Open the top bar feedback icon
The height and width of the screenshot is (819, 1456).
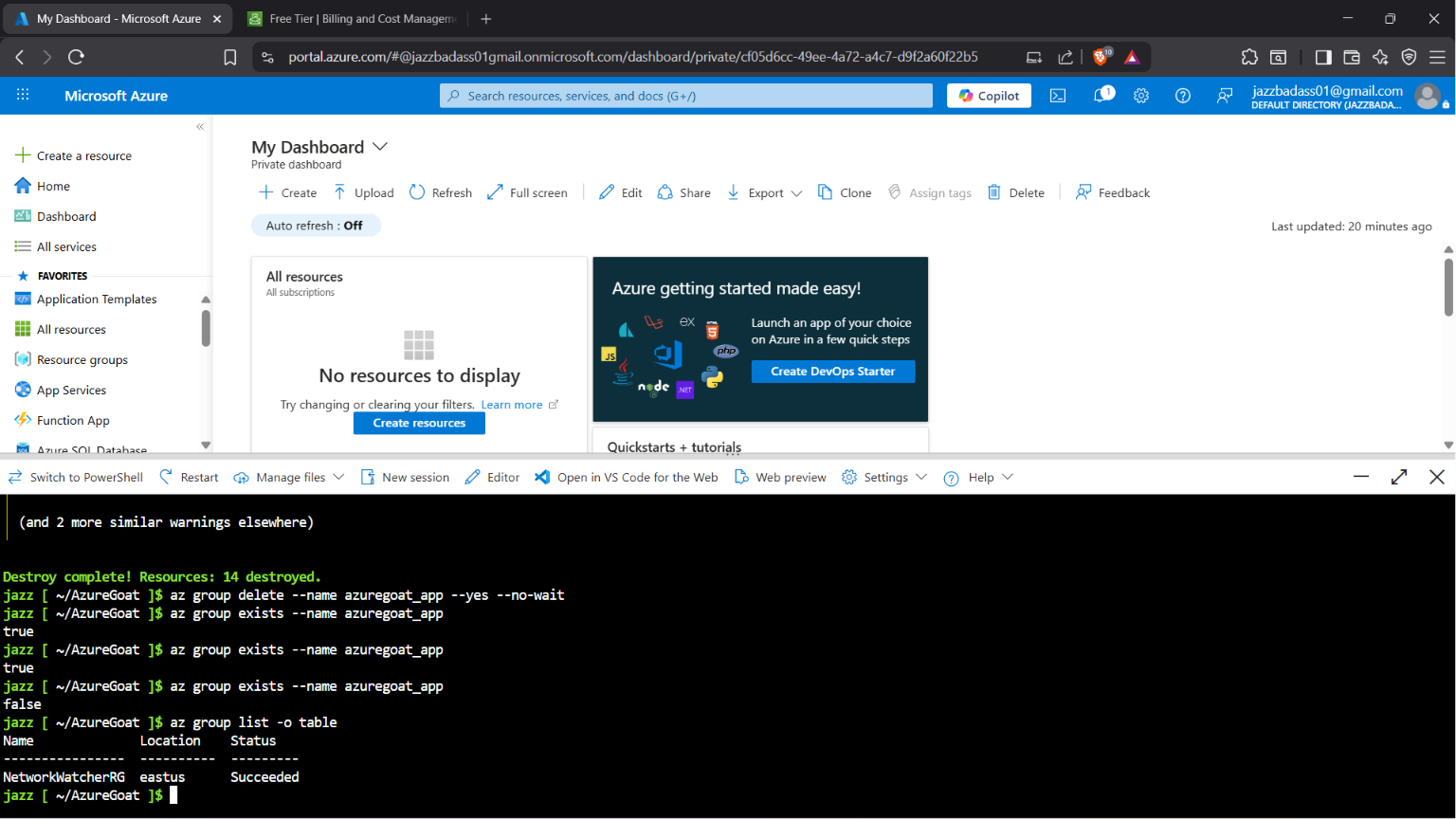pyautogui.click(x=1225, y=96)
